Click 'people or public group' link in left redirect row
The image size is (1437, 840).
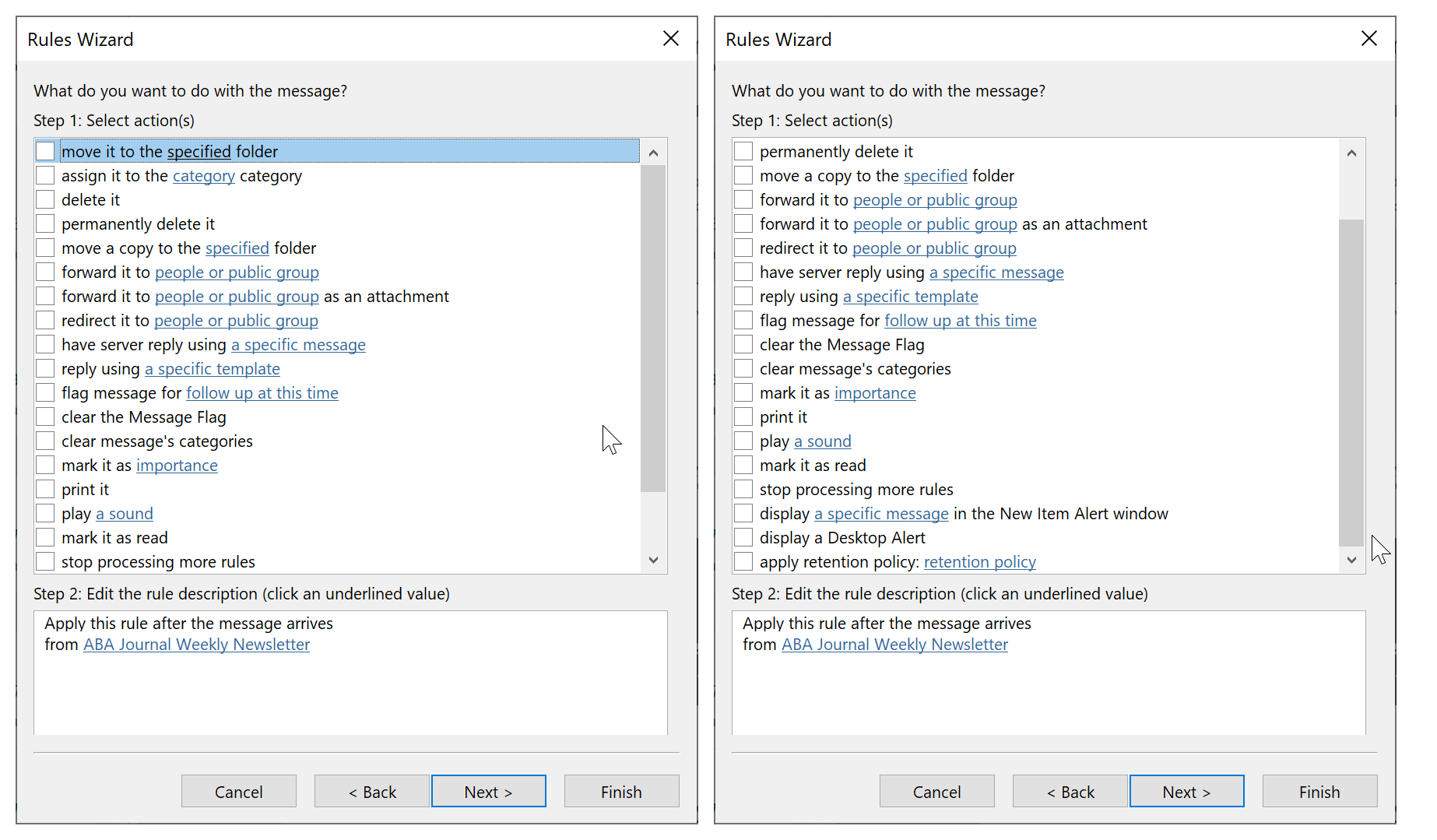click(x=236, y=321)
